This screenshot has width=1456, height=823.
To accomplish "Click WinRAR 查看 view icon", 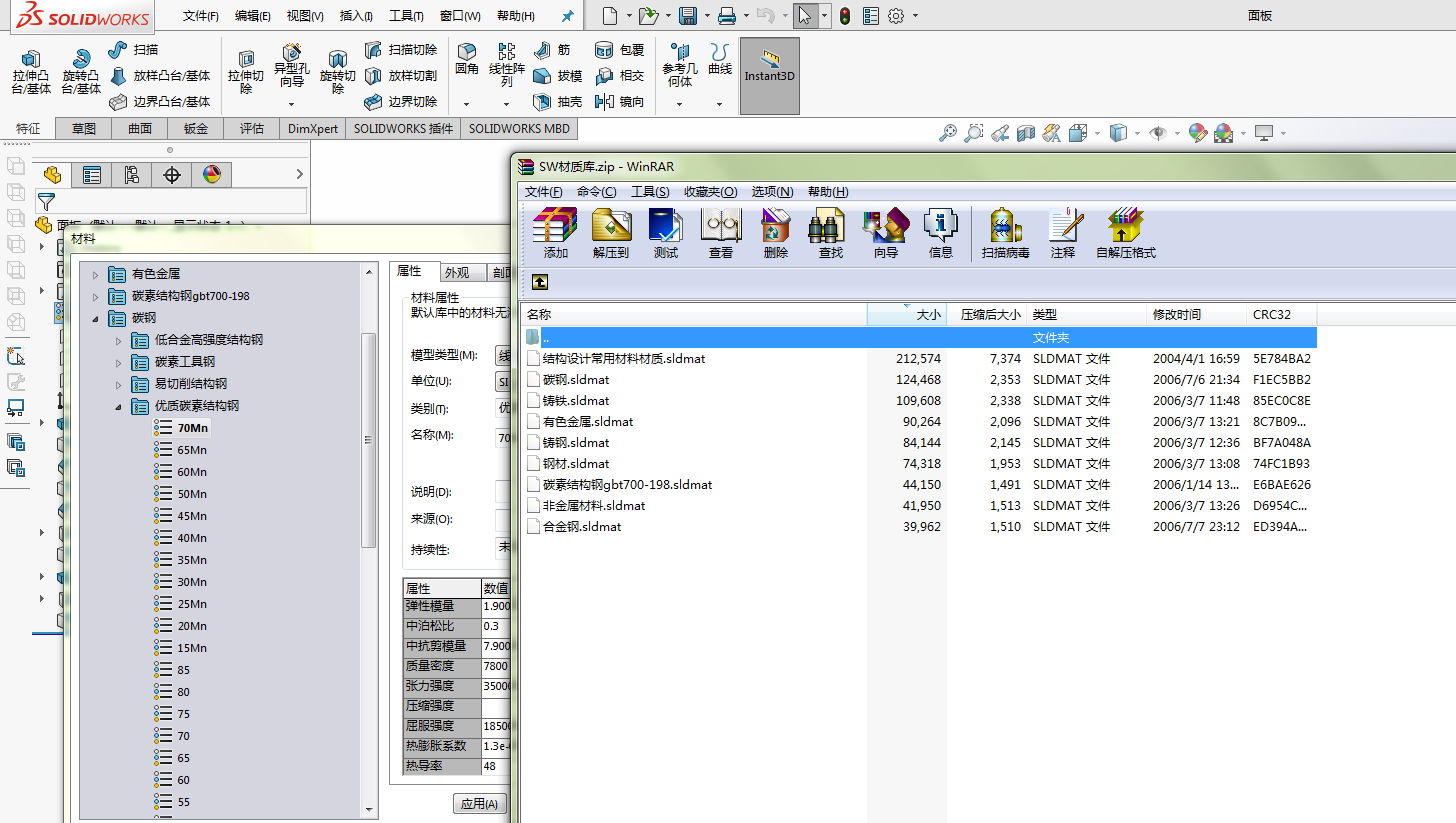I will click(x=721, y=234).
